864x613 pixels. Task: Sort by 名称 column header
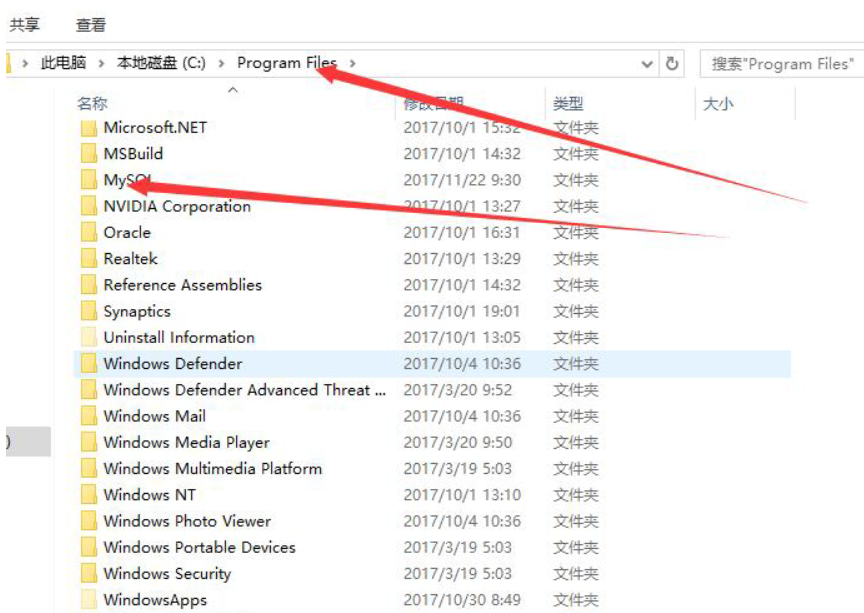click(92, 103)
